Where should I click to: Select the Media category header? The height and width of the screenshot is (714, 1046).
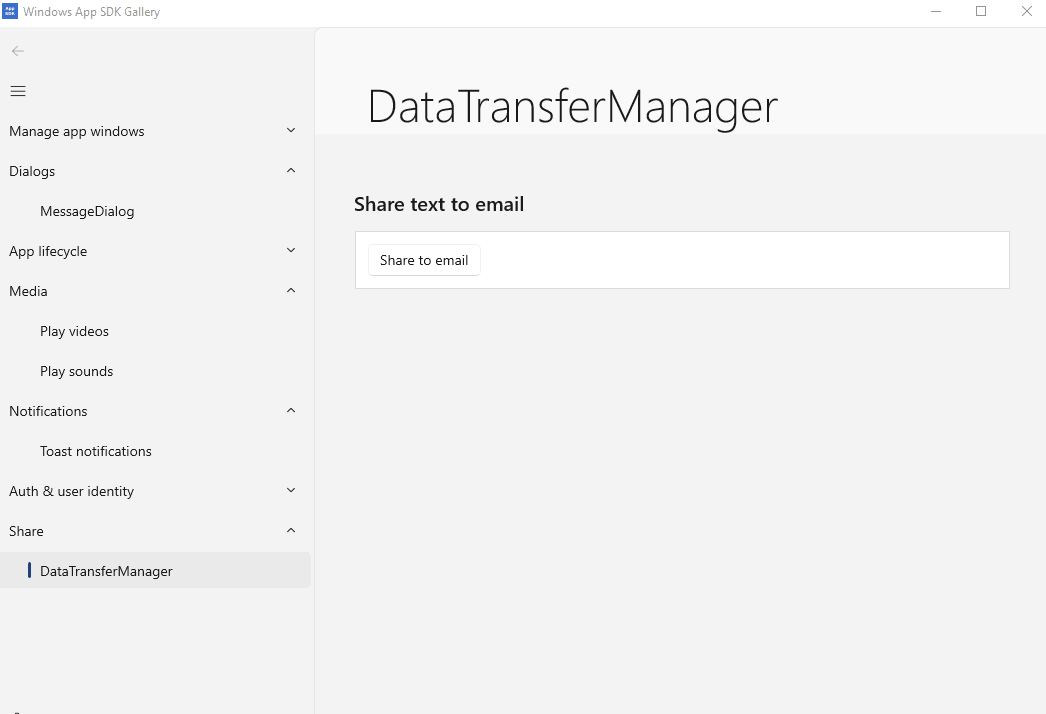(x=28, y=291)
